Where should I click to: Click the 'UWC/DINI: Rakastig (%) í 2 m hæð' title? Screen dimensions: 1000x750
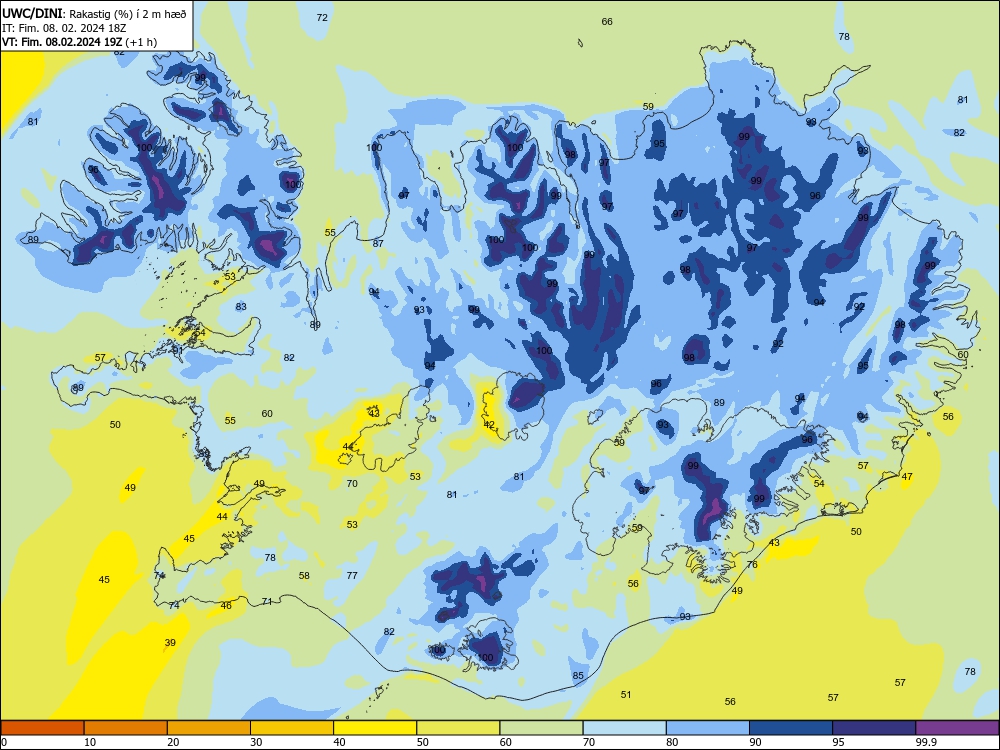coord(94,13)
